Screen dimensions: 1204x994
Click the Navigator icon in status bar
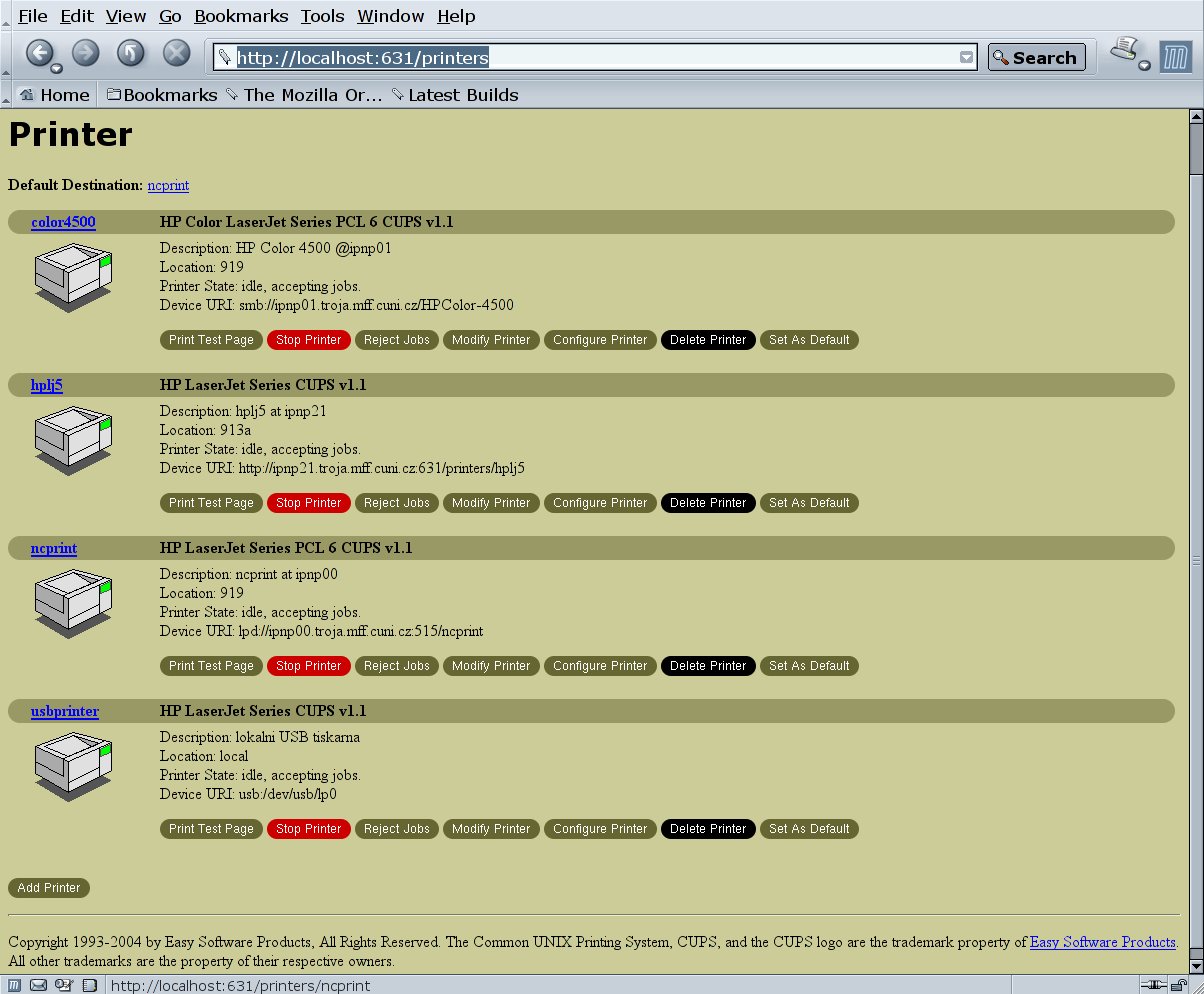click(x=15, y=985)
